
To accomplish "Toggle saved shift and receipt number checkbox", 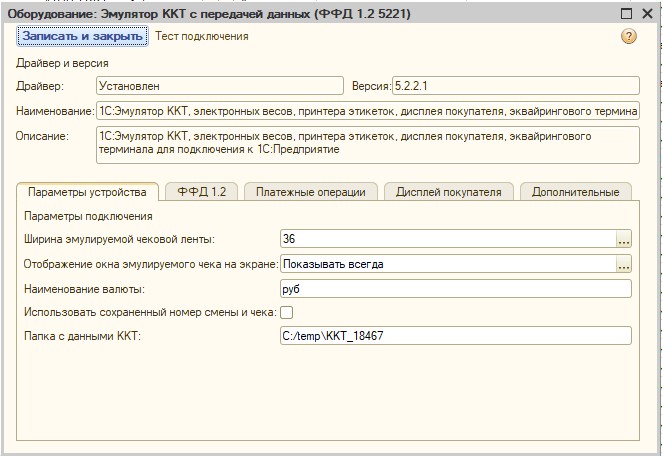I will click(286, 313).
